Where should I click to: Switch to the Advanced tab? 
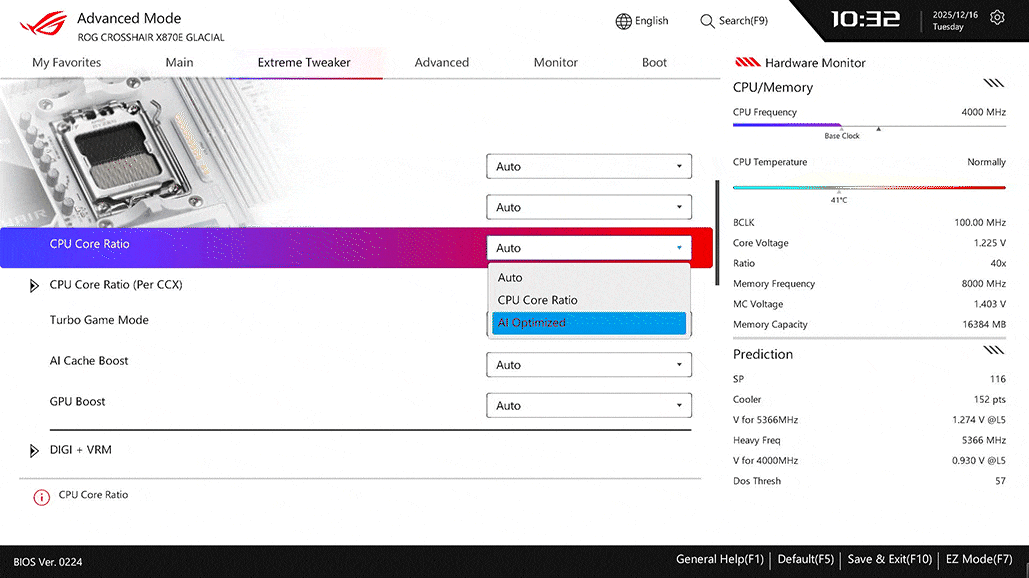coord(441,62)
